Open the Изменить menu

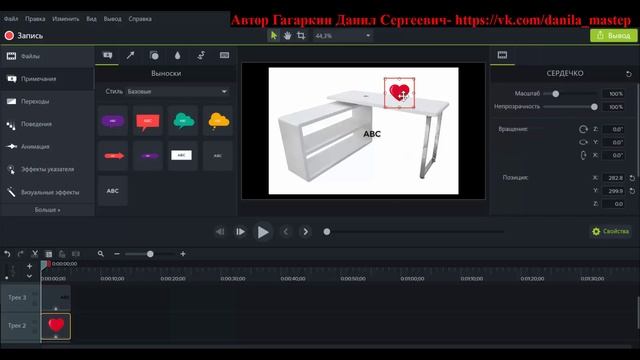(x=66, y=19)
